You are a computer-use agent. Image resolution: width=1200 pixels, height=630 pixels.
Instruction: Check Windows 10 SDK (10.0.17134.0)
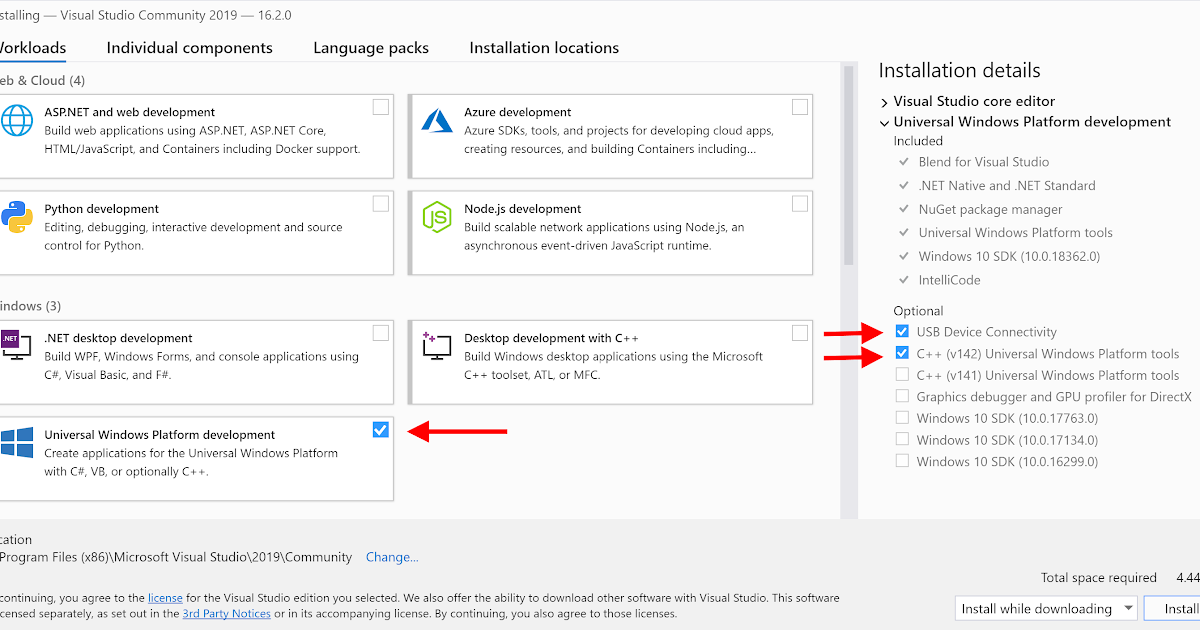(x=902, y=440)
